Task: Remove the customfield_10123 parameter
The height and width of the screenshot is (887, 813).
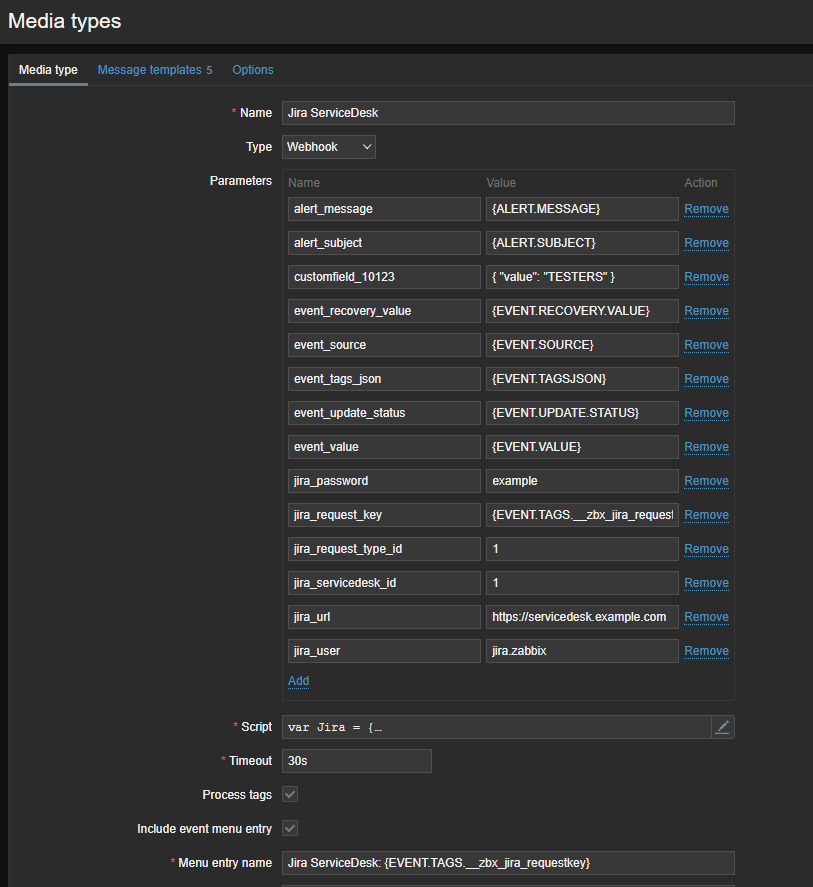Action: pyautogui.click(x=706, y=277)
